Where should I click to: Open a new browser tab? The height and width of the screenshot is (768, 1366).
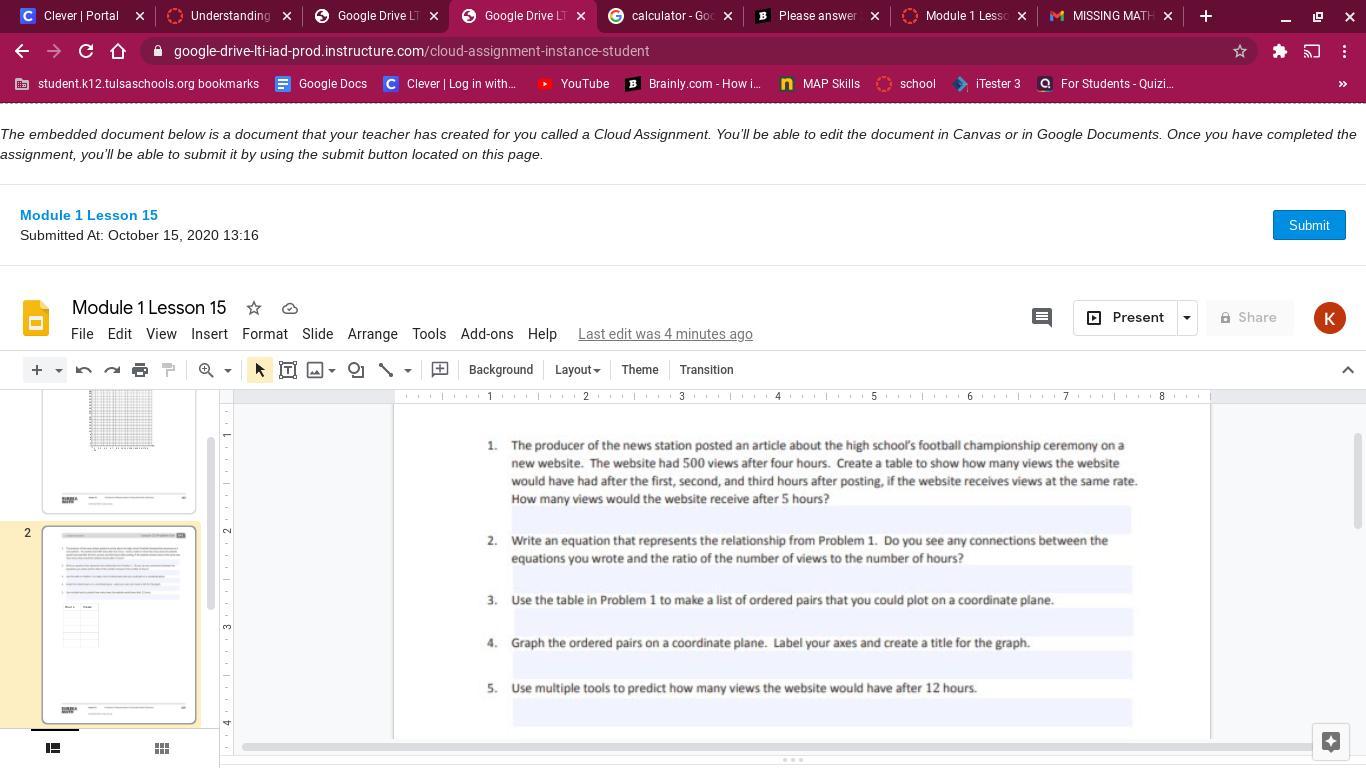coord(1206,16)
